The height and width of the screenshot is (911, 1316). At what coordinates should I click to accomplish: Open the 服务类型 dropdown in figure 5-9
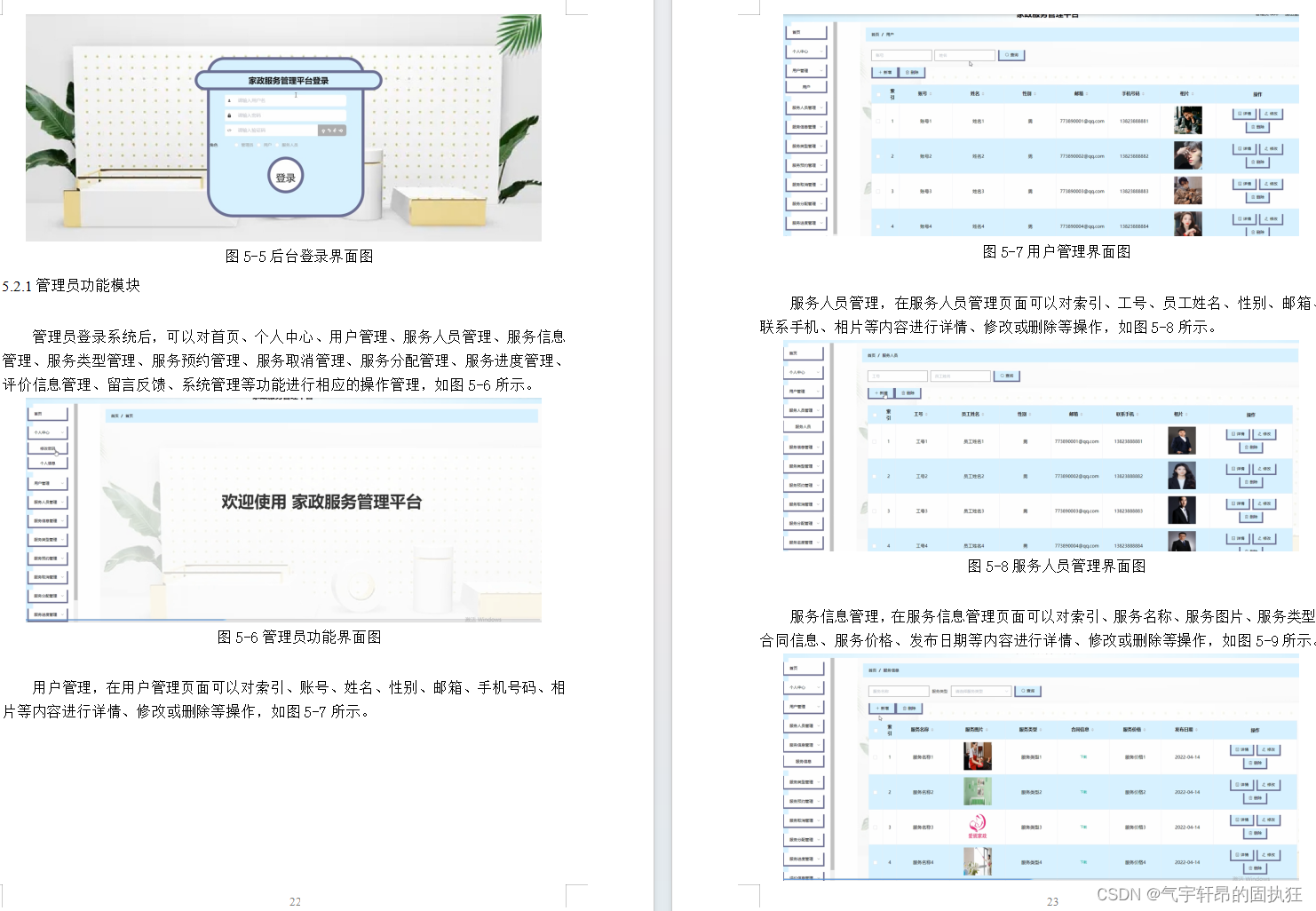click(x=981, y=691)
